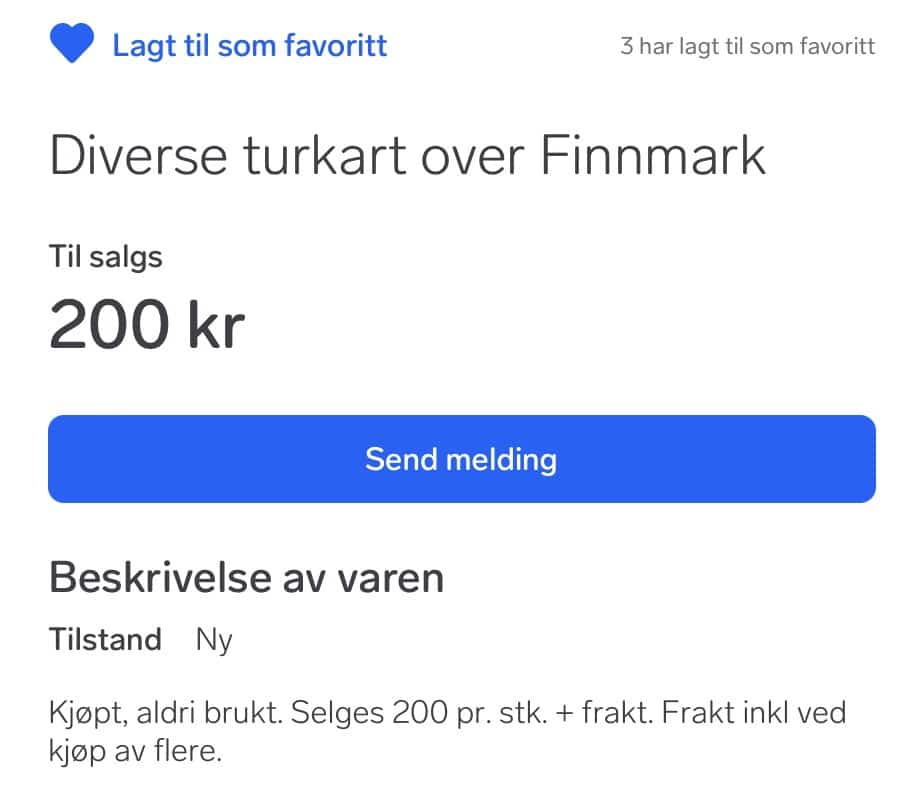This screenshot has height=809, width=924.
Task: Click the 'Til salgs' status label
Action: click(x=106, y=257)
